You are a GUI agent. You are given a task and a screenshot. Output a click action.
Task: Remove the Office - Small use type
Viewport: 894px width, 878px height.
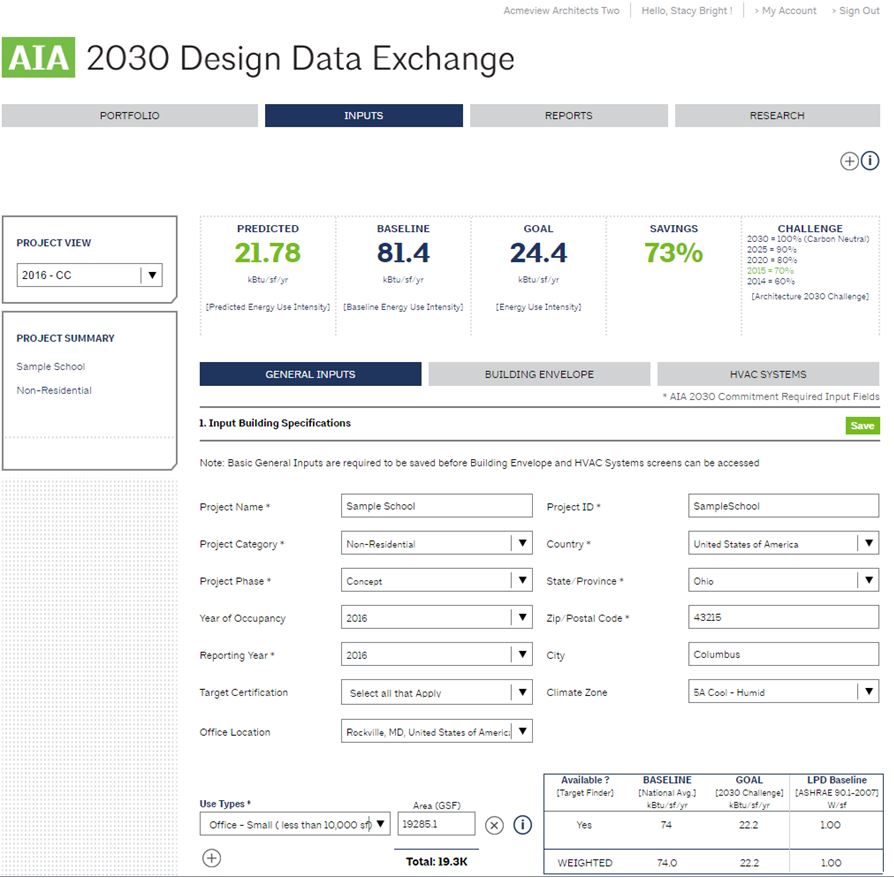tap(494, 825)
